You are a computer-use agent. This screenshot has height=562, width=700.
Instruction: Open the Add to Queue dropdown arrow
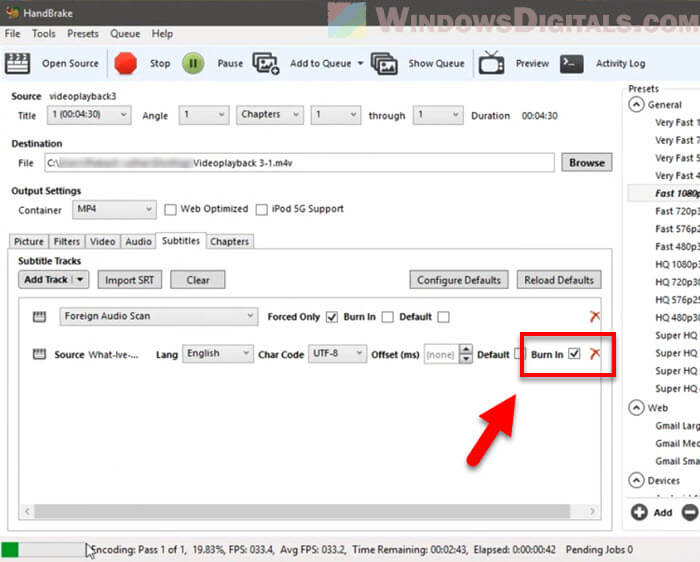click(360, 63)
